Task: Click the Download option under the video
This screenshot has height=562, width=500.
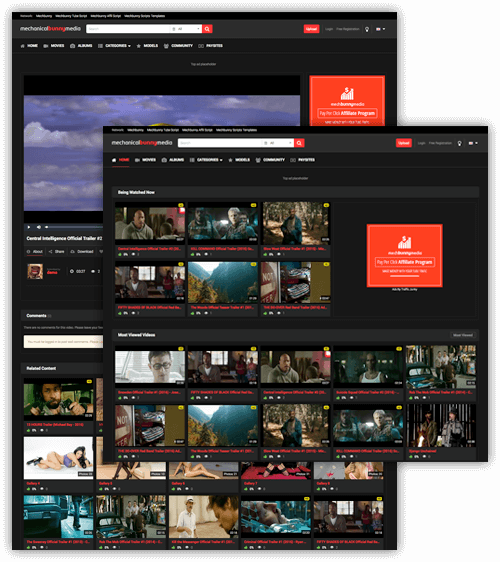Action: [x=82, y=252]
